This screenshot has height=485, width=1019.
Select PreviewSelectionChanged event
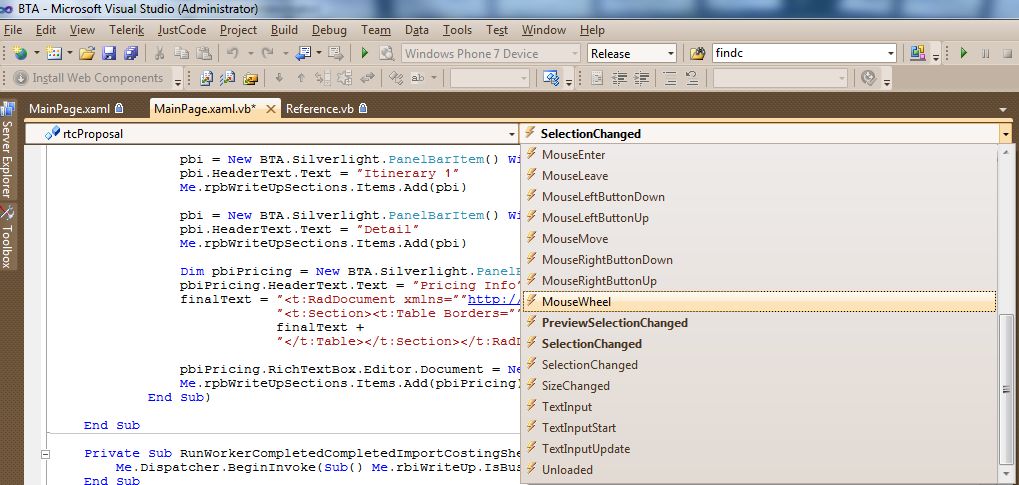pos(759,322)
